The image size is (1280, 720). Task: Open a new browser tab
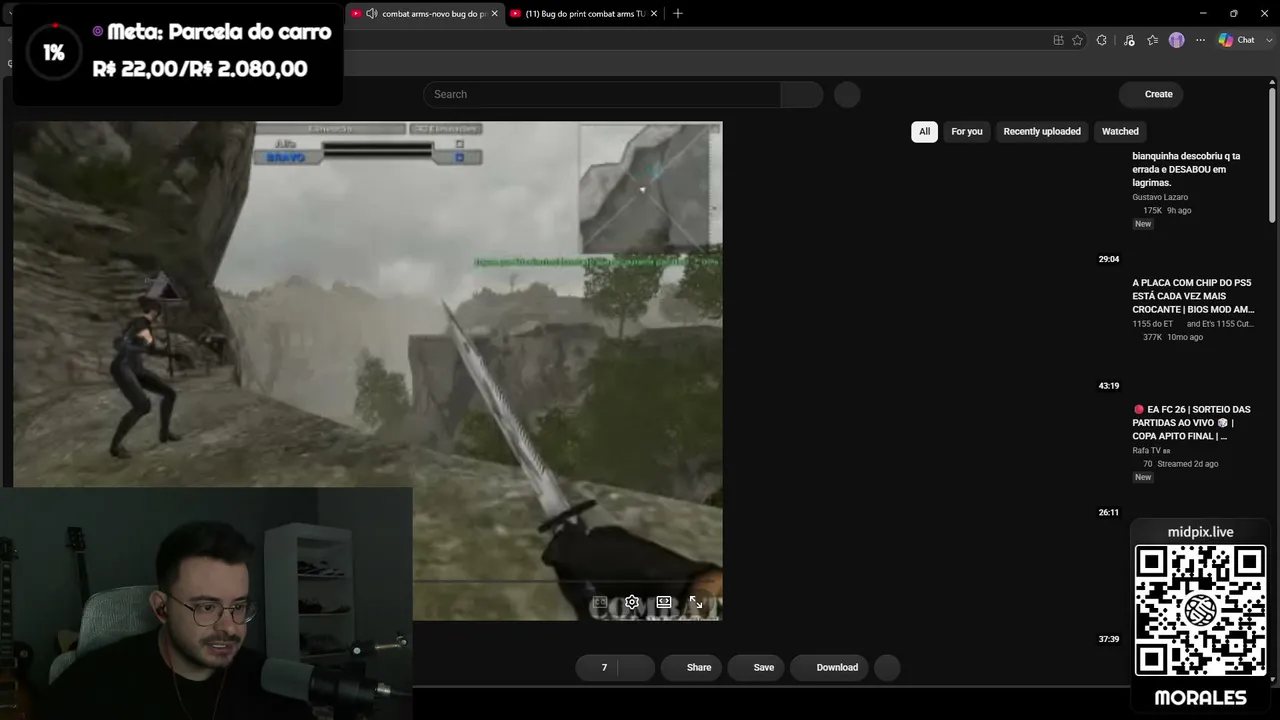[678, 13]
